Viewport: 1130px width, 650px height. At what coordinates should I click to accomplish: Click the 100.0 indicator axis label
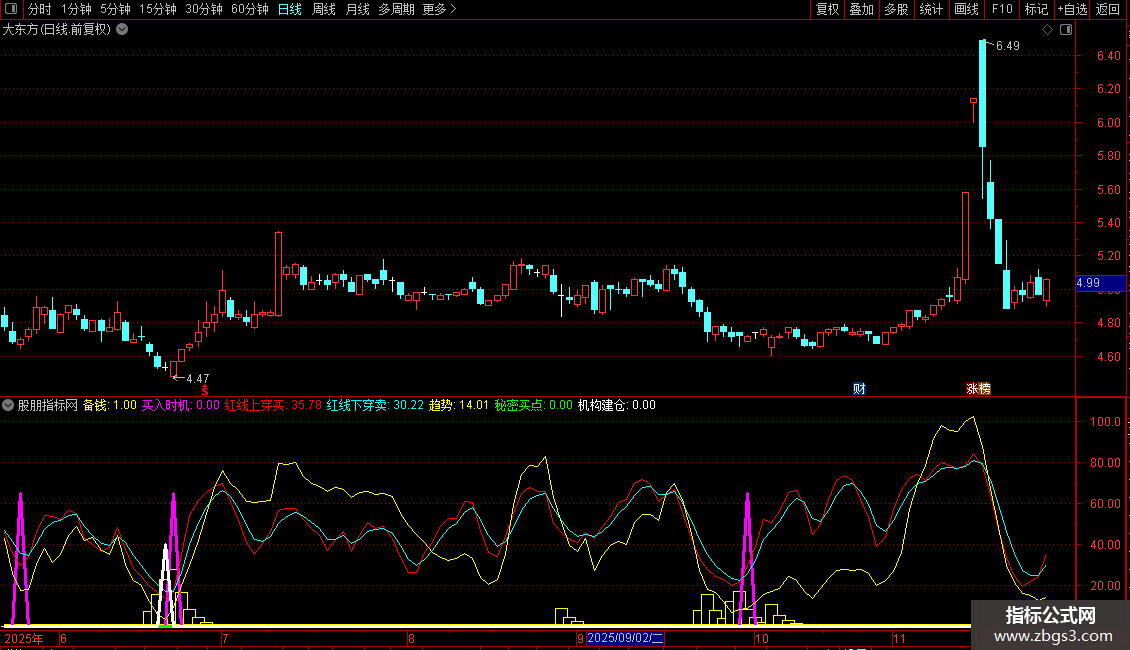pyautogui.click(x=1105, y=422)
